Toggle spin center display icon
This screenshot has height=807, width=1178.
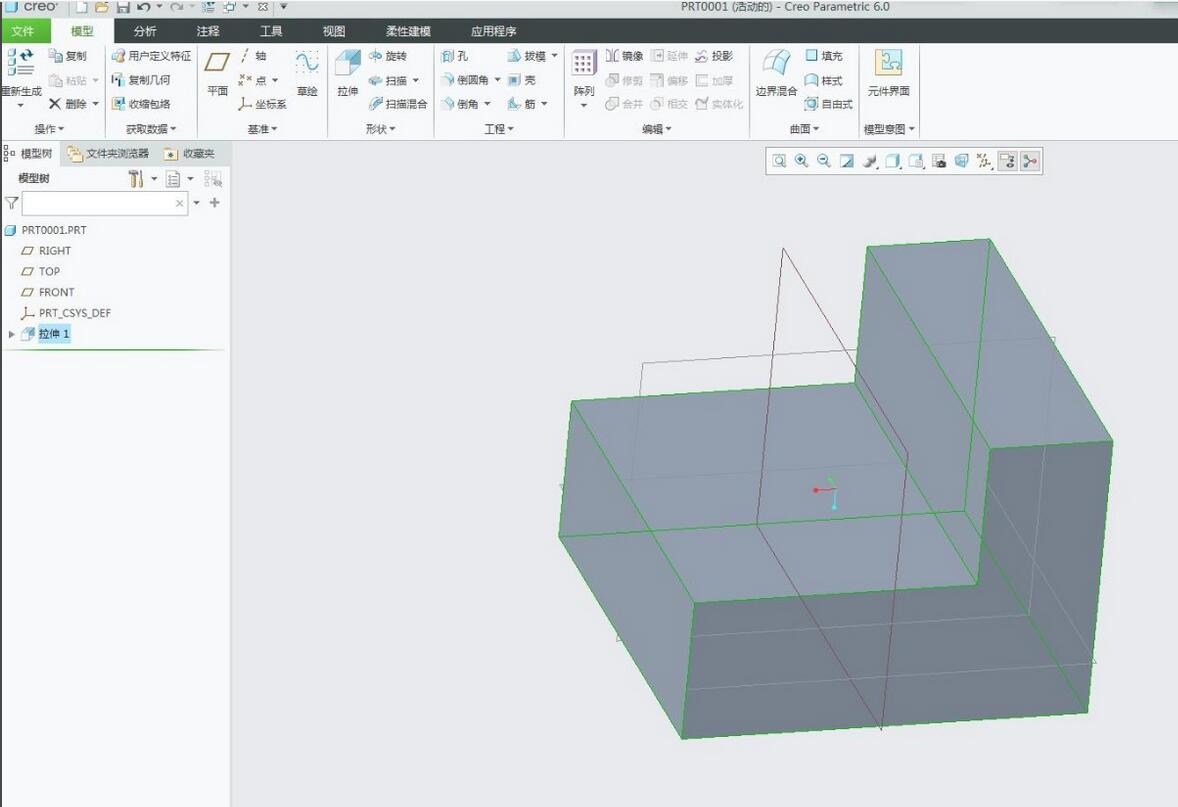tap(1030, 161)
